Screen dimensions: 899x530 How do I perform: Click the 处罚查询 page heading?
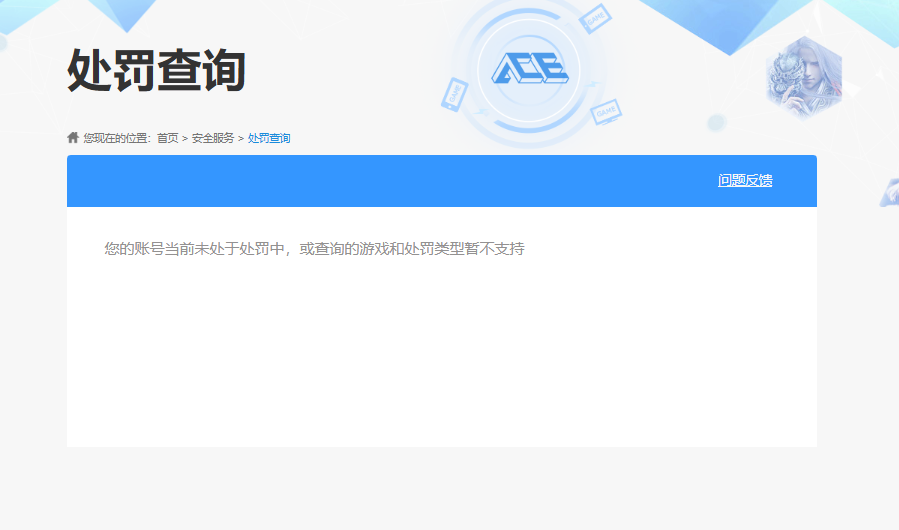click(x=156, y=70)
